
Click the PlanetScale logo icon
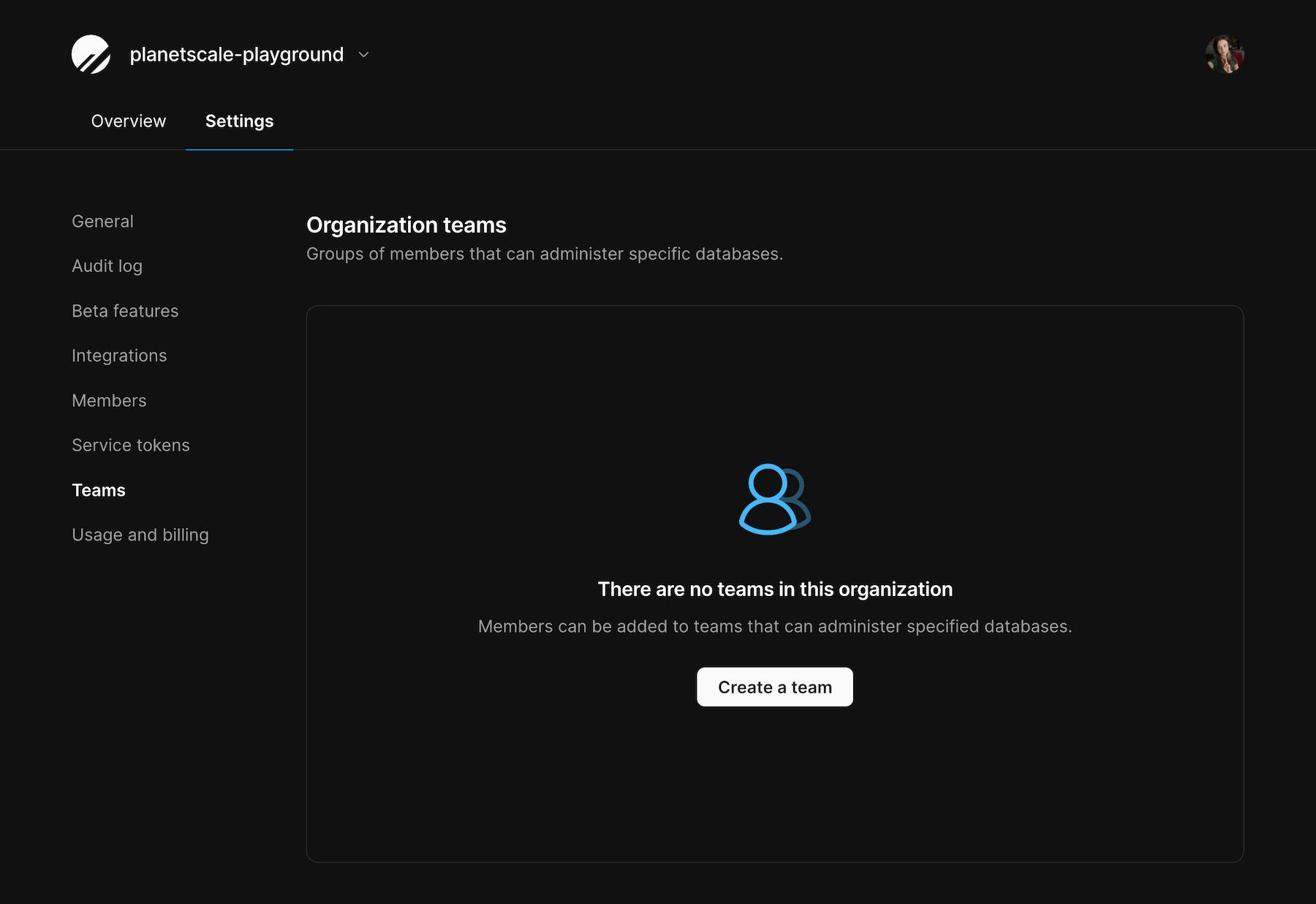coord(91,54)
